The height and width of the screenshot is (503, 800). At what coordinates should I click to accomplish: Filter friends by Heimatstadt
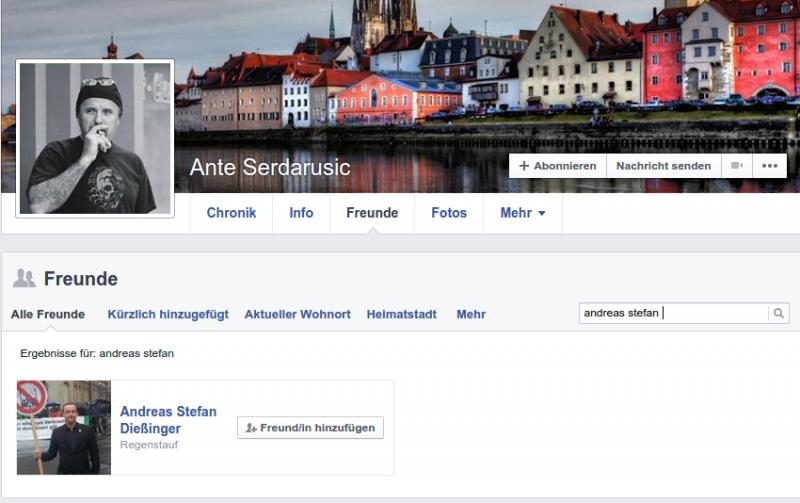coord(401,314)
